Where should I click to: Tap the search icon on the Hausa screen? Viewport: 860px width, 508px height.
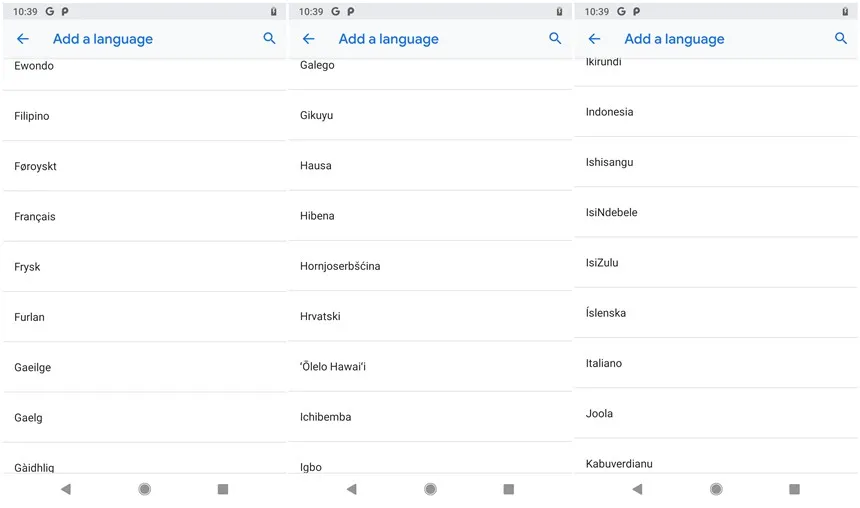[x=555, y=39]
